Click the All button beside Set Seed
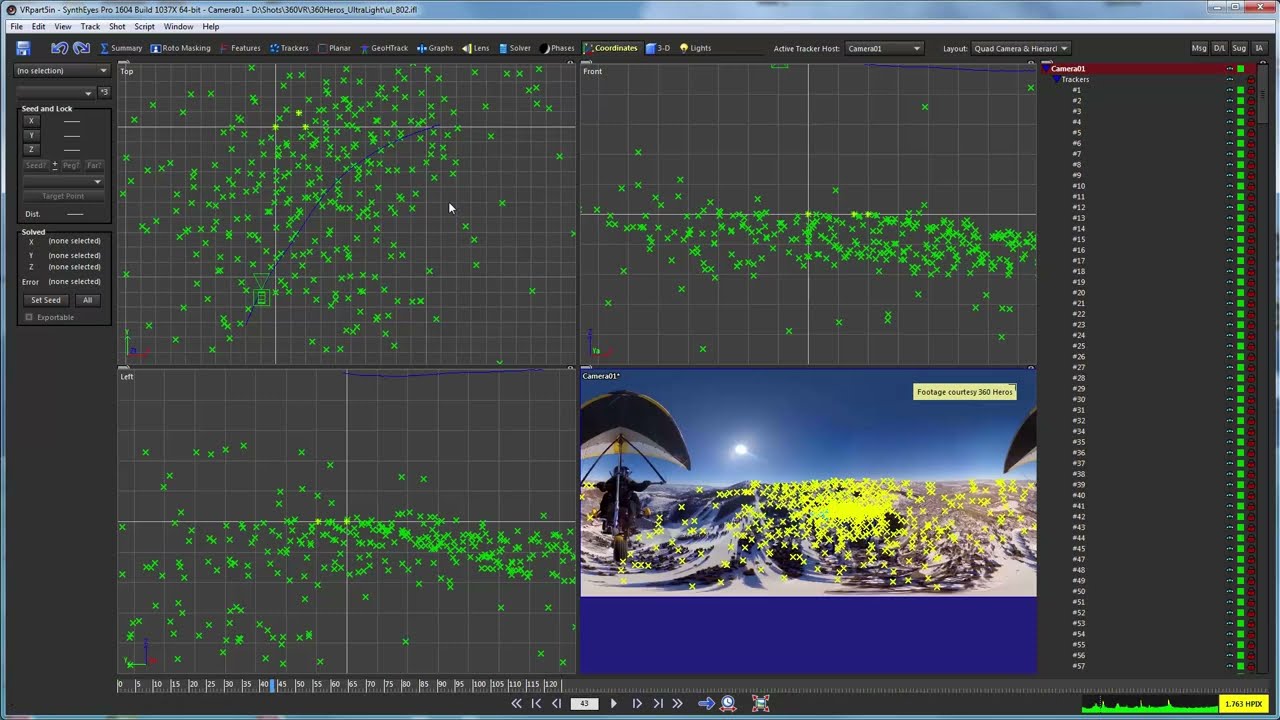Viewport: 1280px width, 720px height. 87,300
